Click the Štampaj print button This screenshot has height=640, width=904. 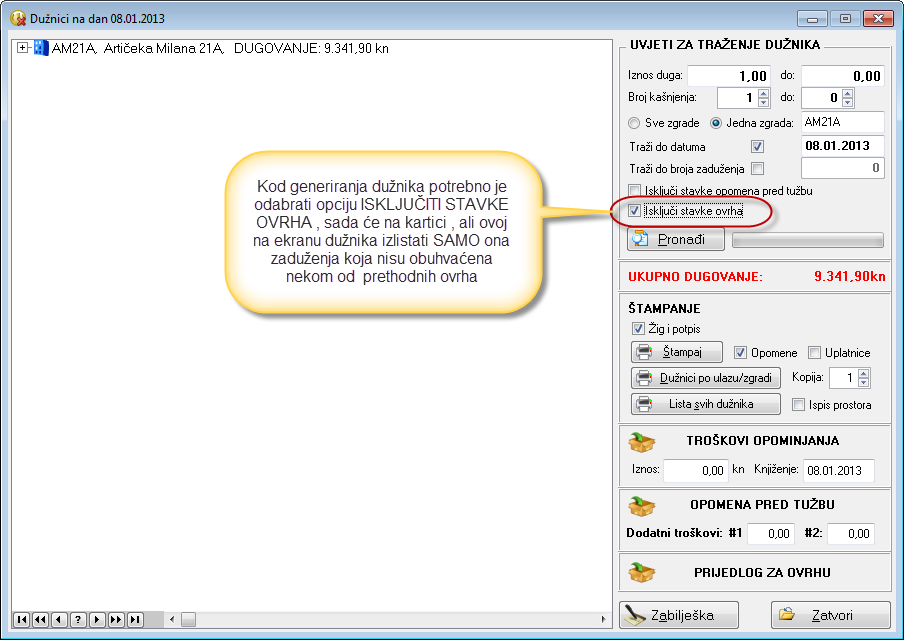677,352
